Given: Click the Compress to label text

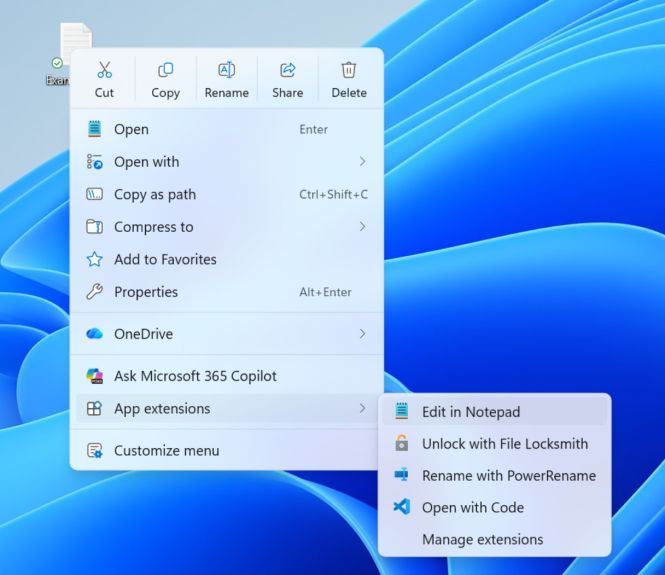Looking at the screenshot, I should pyautogui.click(x=154, y=227).
